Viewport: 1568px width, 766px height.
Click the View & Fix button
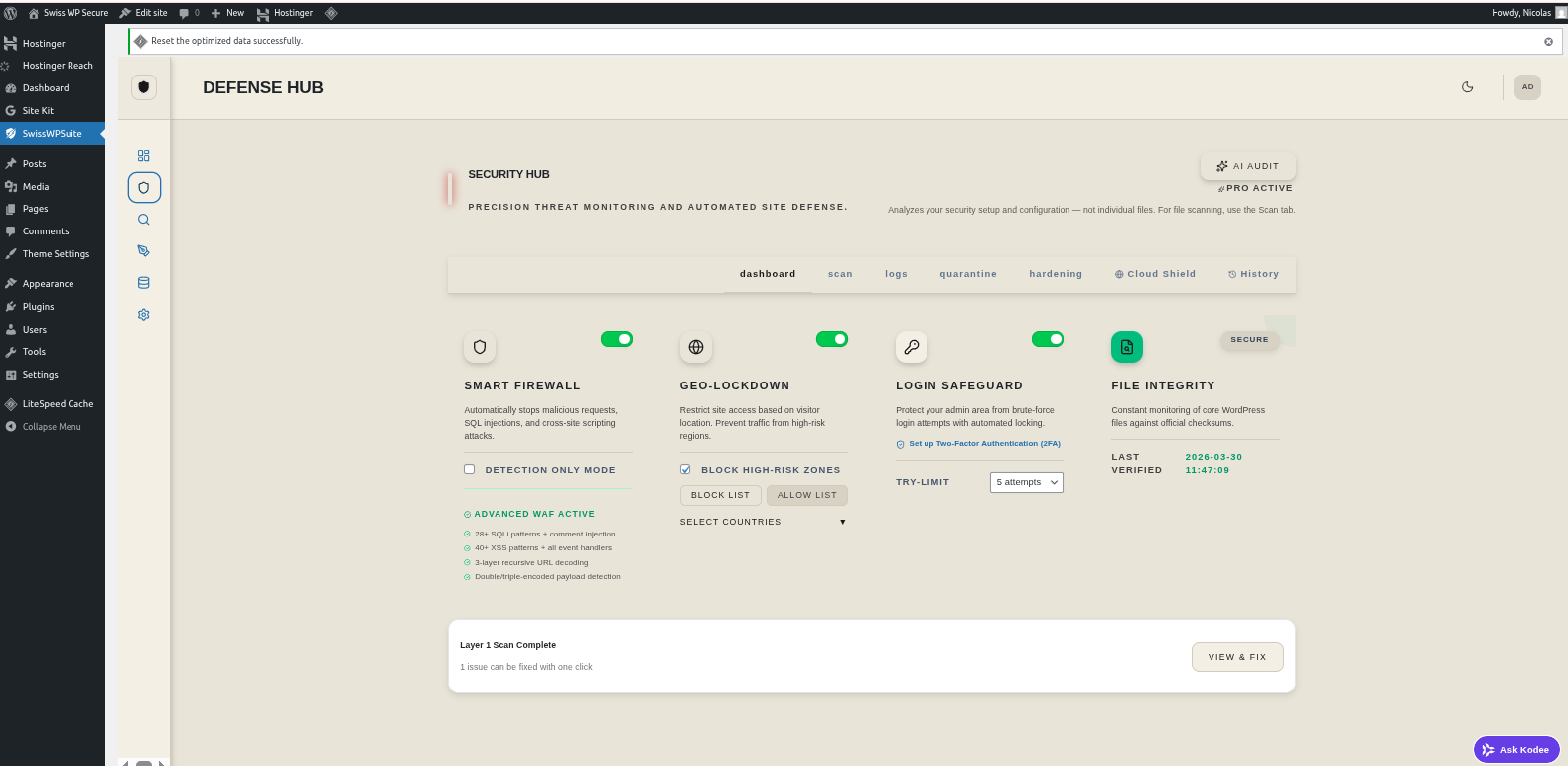[x=1236, y=657]
